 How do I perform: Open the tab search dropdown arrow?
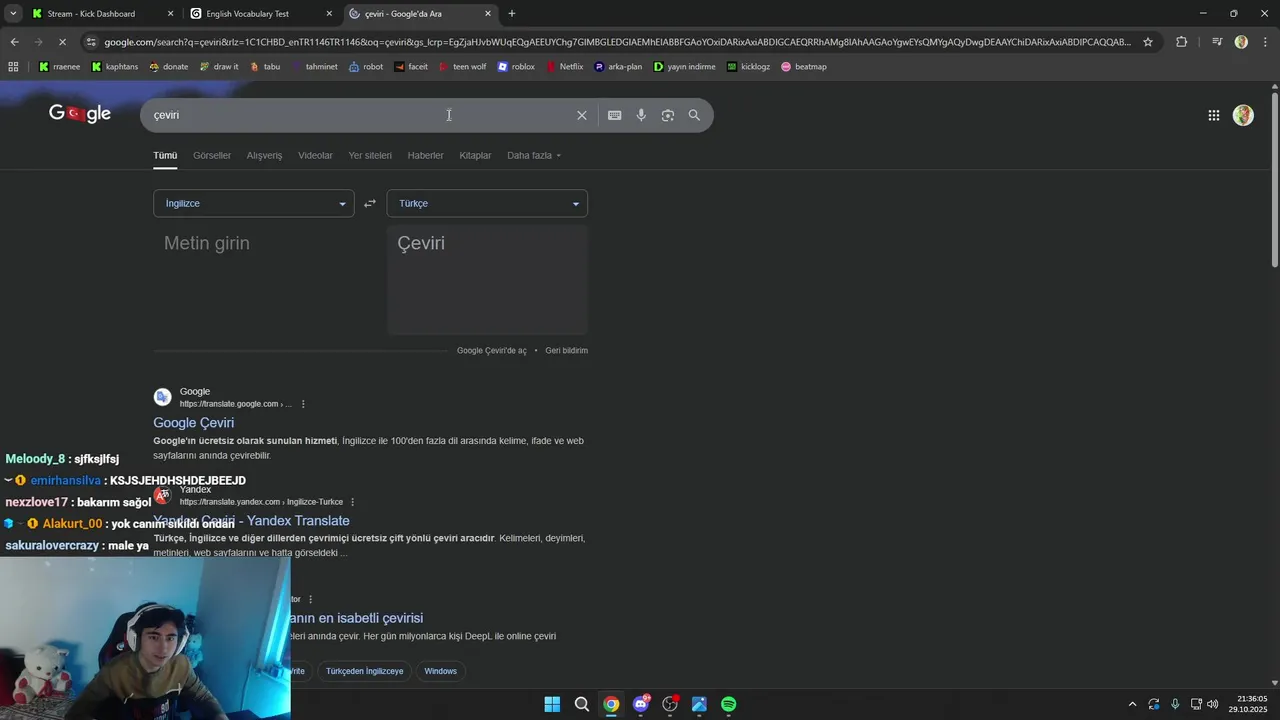(13, 13)
